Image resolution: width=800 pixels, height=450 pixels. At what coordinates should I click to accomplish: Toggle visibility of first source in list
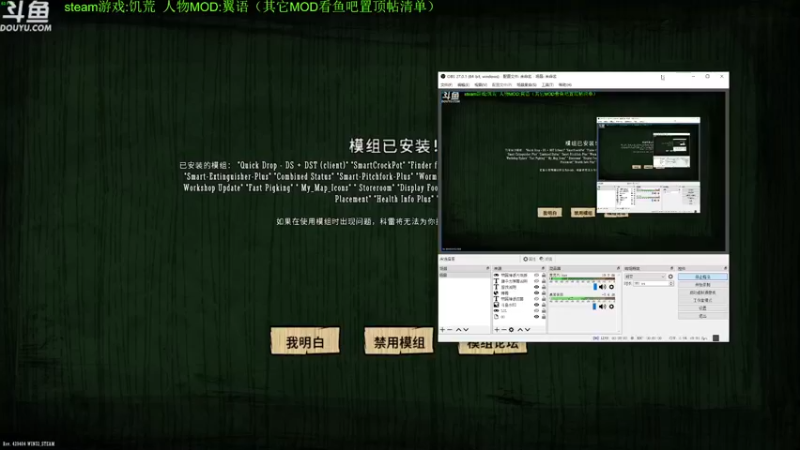[536, 275]
